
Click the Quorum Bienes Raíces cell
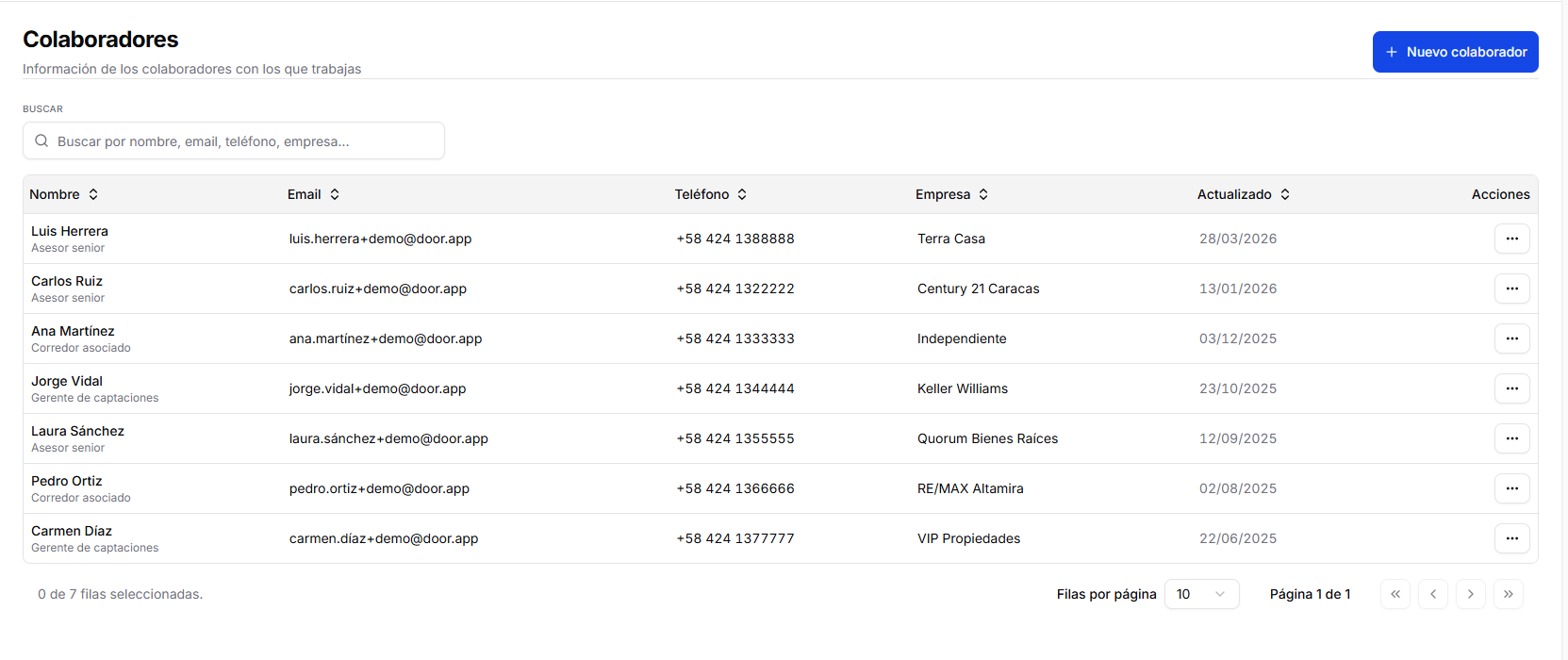click(988, 438)
